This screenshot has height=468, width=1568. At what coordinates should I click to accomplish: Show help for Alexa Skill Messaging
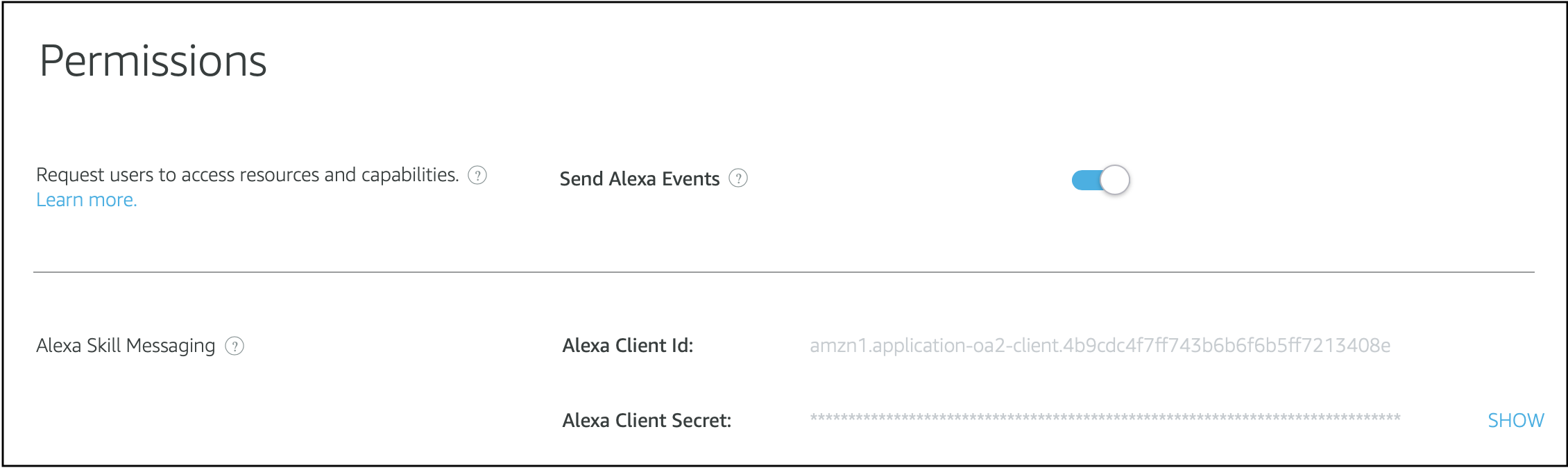235,346
